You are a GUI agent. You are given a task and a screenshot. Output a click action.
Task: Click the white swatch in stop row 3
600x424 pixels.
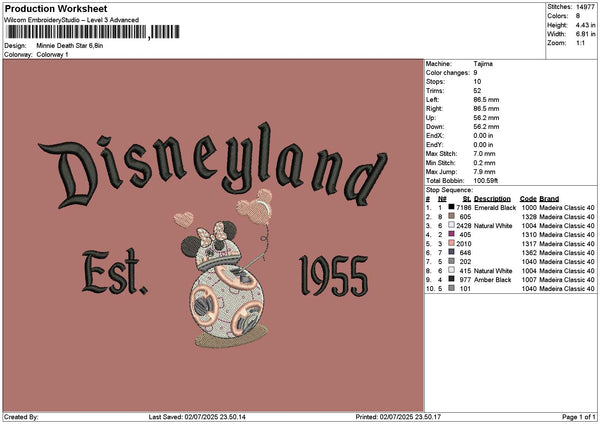[452, 225]
